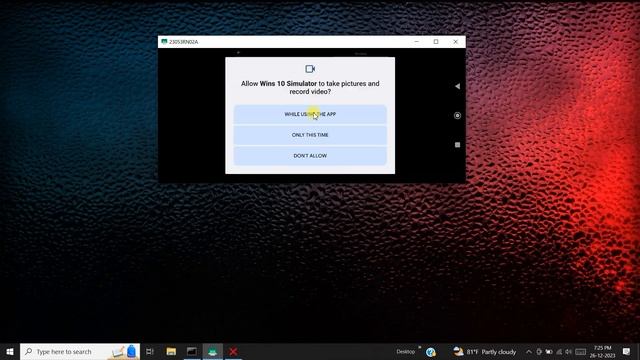The height and width of the screenshot is (360, 640).
Task: Open Task View from the taskbar
Action: [150, 351]
